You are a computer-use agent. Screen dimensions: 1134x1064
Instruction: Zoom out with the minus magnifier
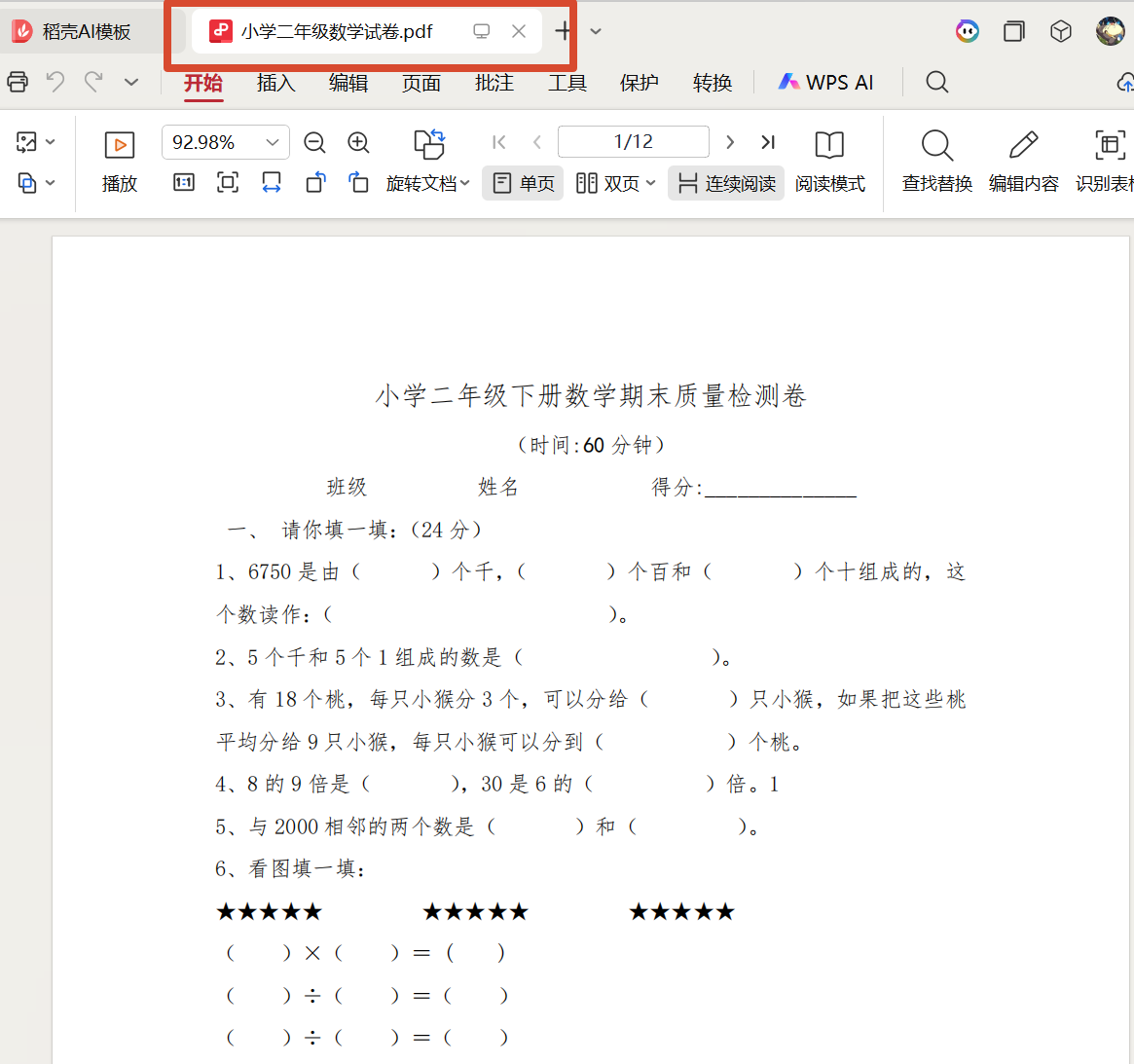pos(314,142)
